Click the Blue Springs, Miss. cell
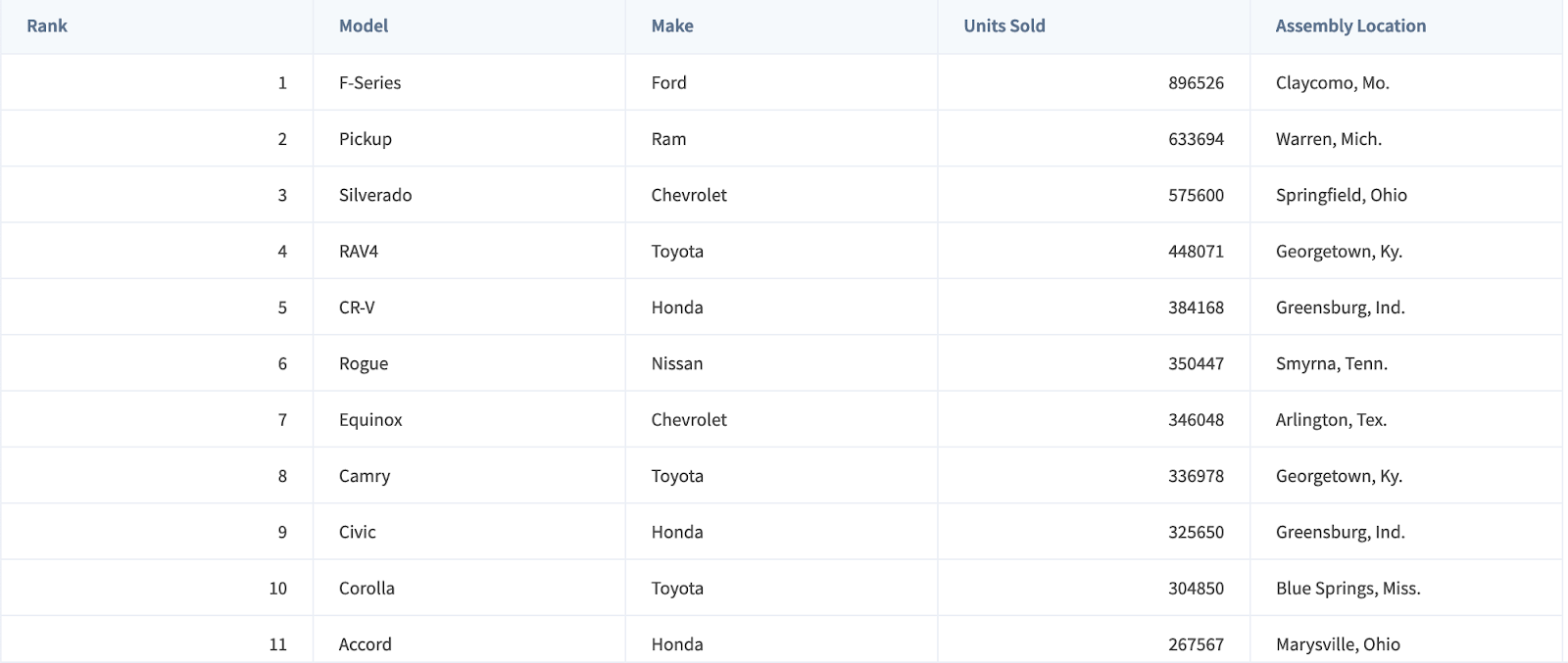The image size is (1568, 663). click(1348, 589)
